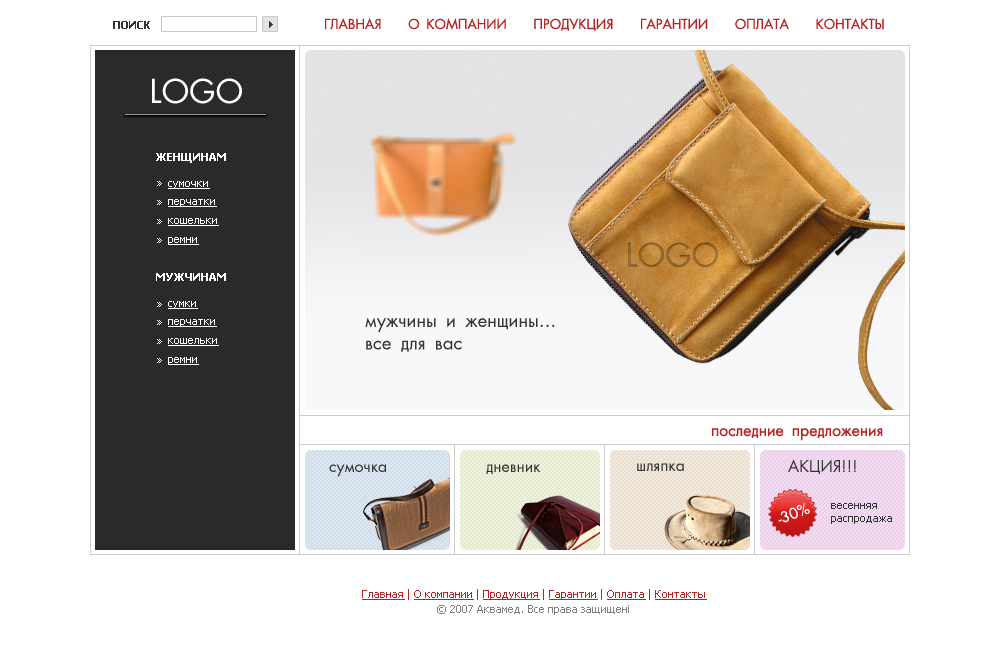Go to Продукция in the top navigation

pyautogui.click(x=573, y=24)
